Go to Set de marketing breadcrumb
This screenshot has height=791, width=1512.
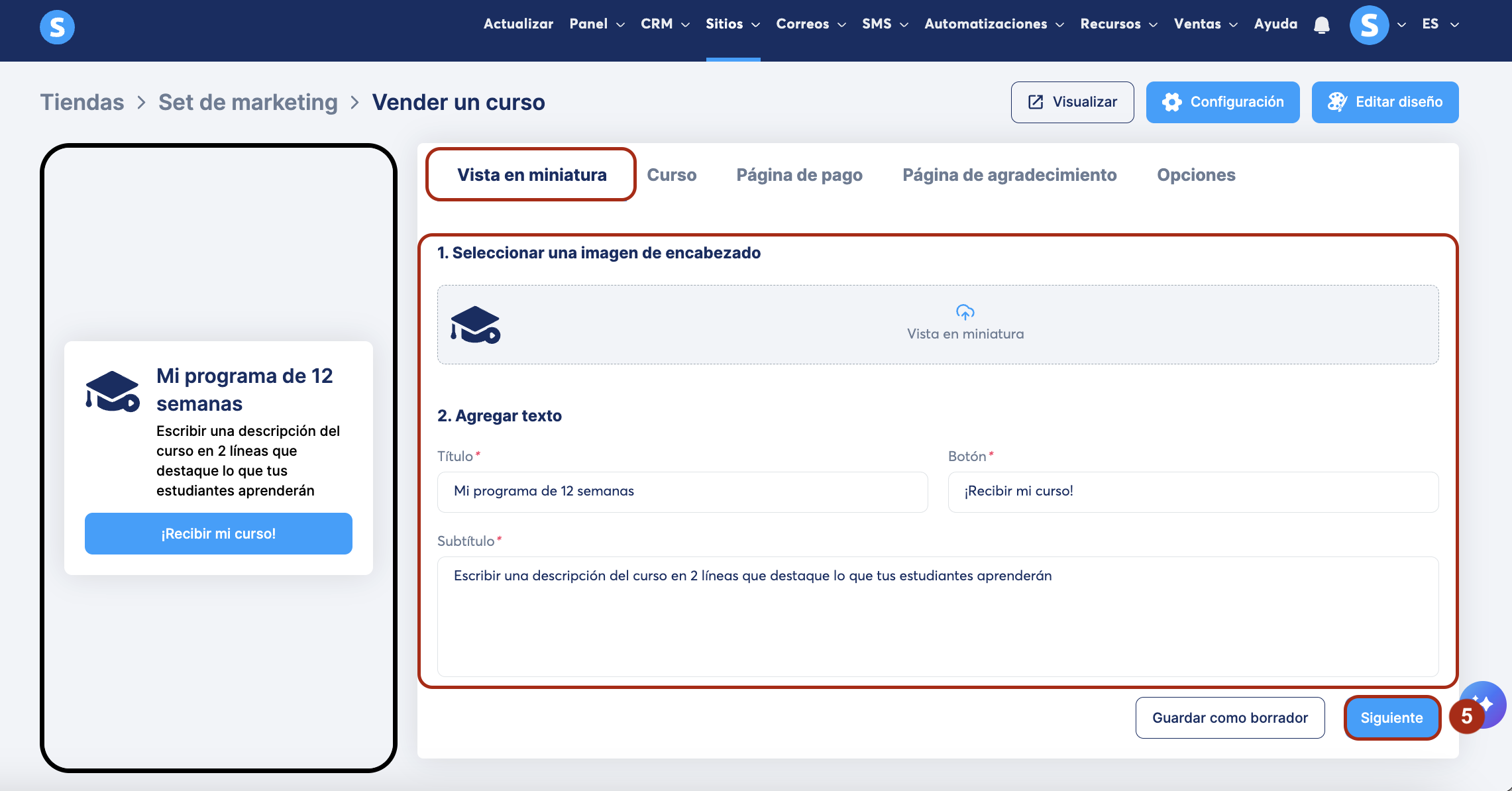click(x=248, y=103)
